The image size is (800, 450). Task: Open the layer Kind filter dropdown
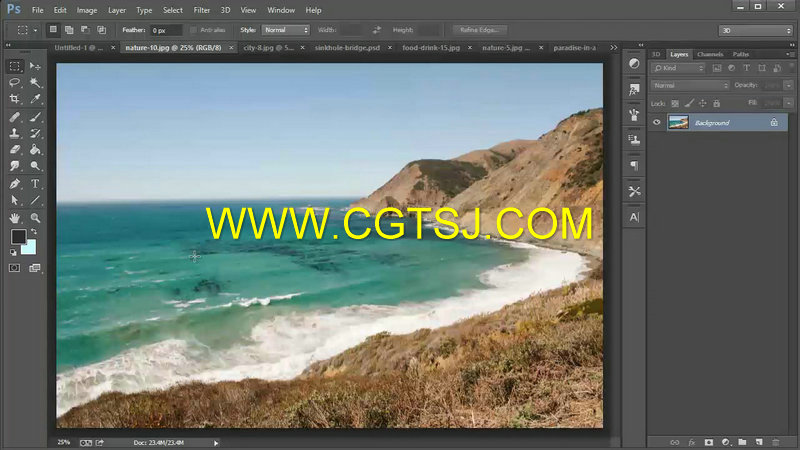(678, 68)
